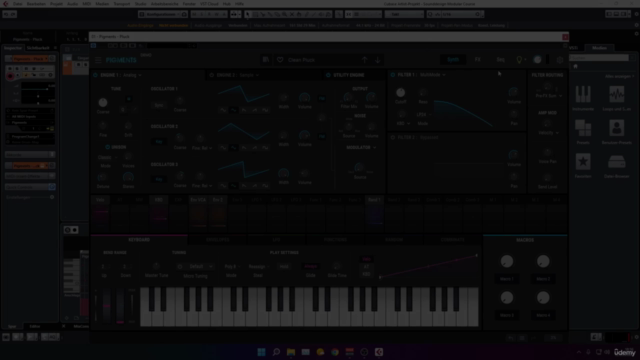Select KBD modulation source slot
The image size is (640, 360).
tap(159, 200)
